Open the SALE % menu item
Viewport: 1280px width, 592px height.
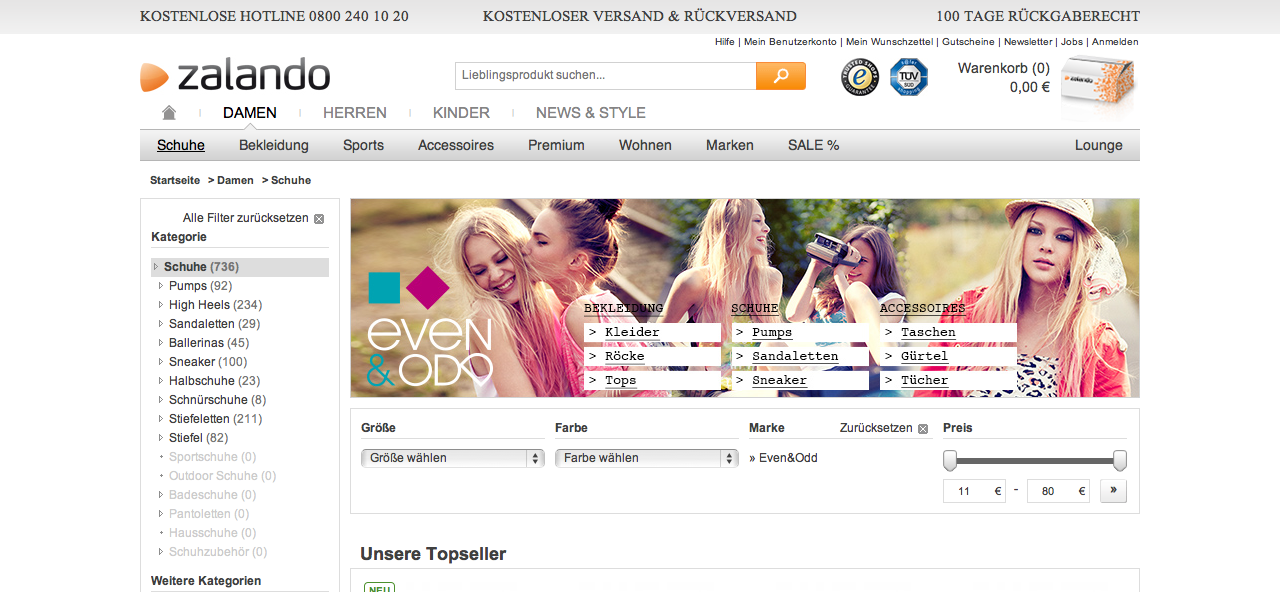click(x=813, y=145)
